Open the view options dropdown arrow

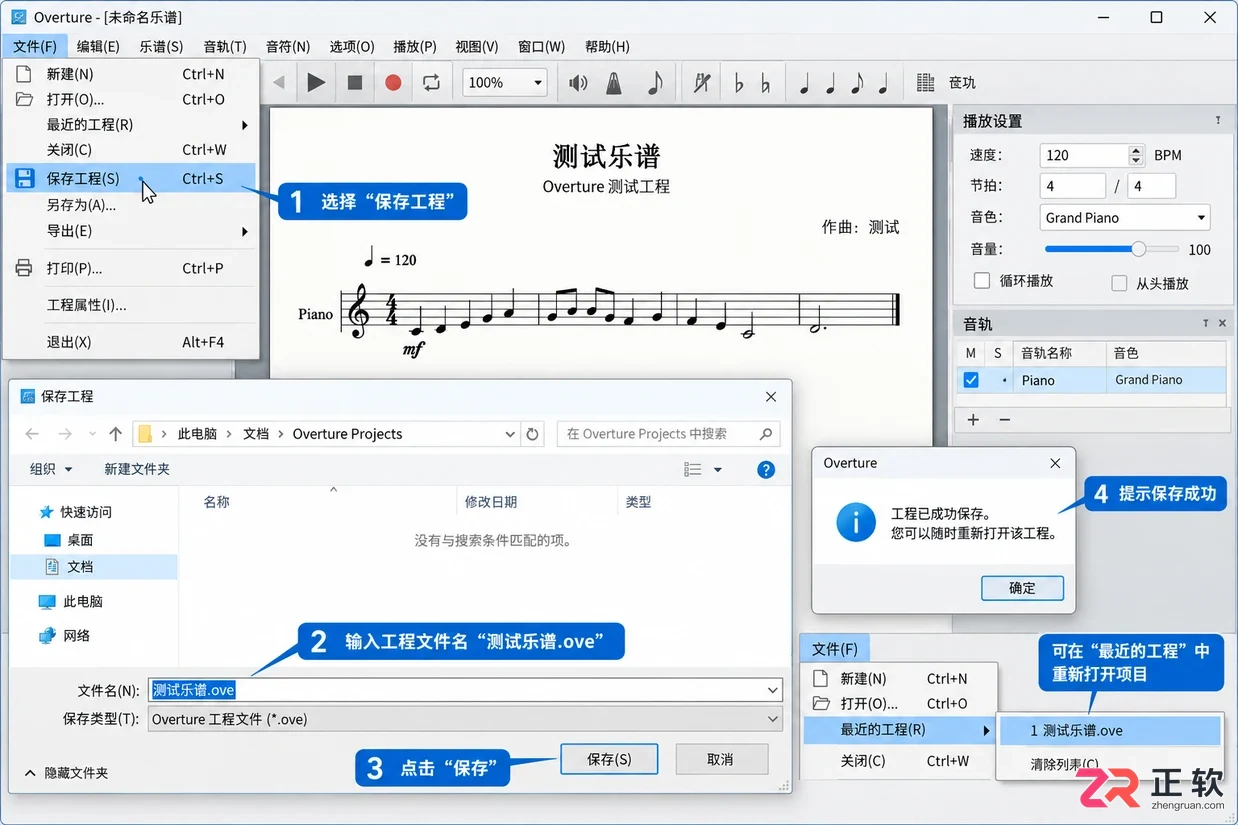pos(717,469)
